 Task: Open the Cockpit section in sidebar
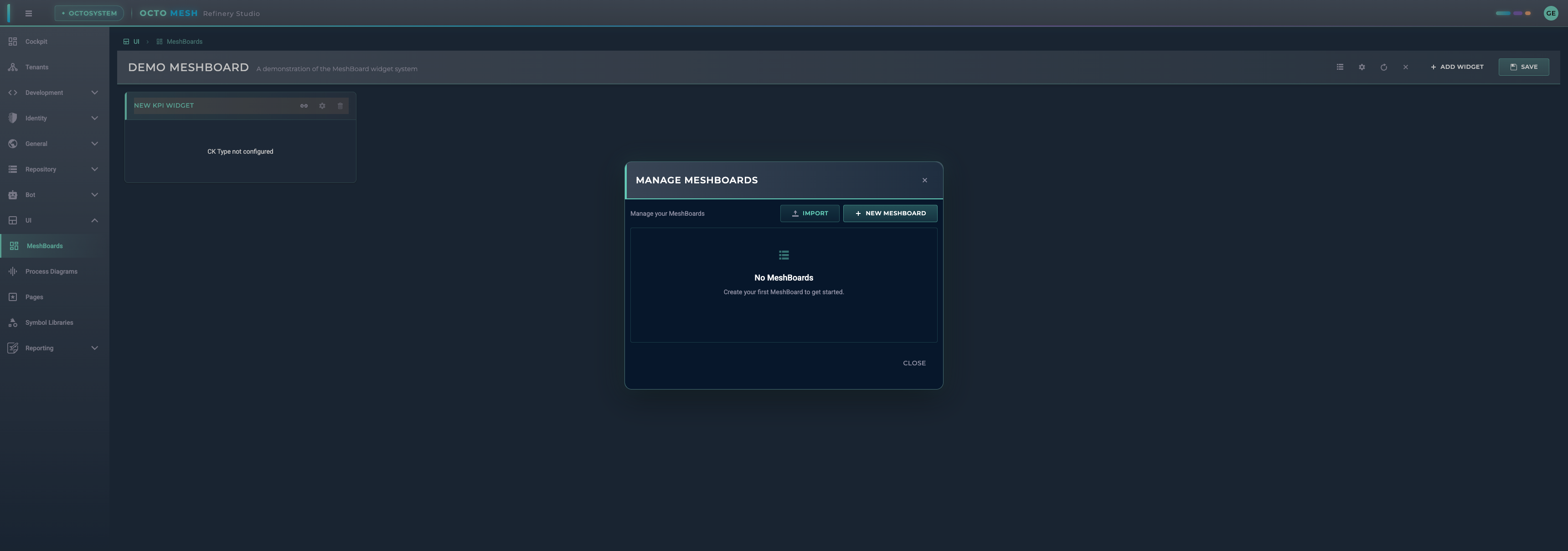point(36,42)
